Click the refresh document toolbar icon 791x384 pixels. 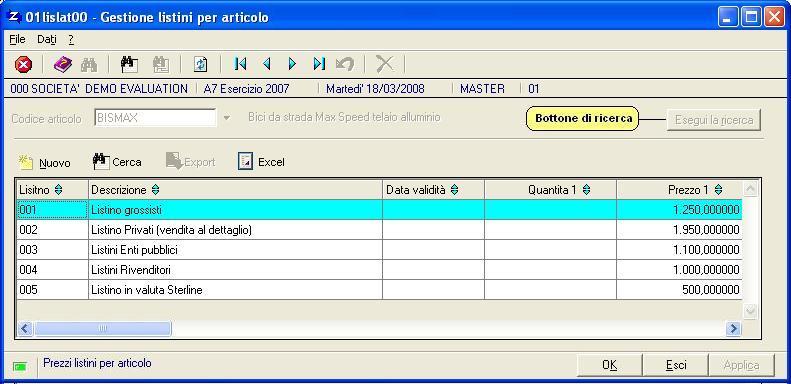[201, 64]
